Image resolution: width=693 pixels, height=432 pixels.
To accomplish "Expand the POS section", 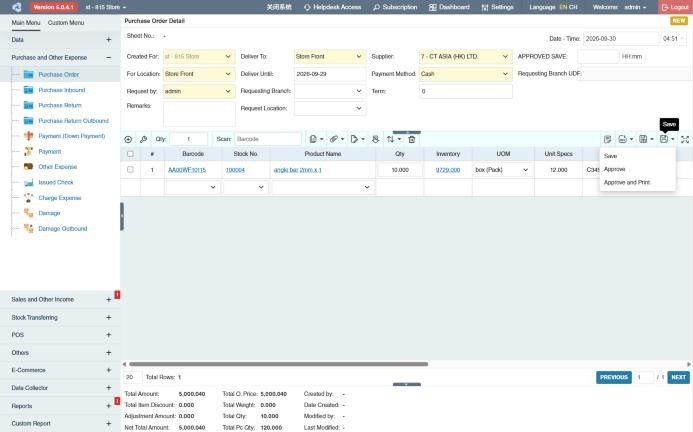I will pyautogui.click(x=109, y=335).
